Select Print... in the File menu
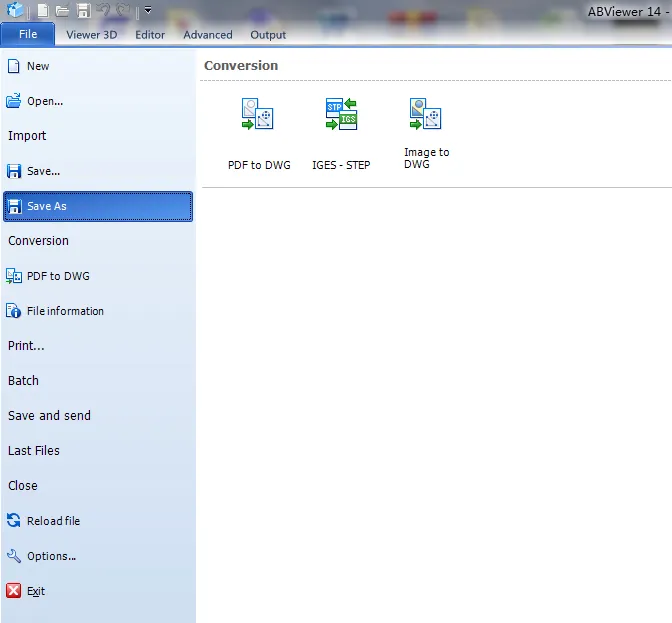 (27, 346)
